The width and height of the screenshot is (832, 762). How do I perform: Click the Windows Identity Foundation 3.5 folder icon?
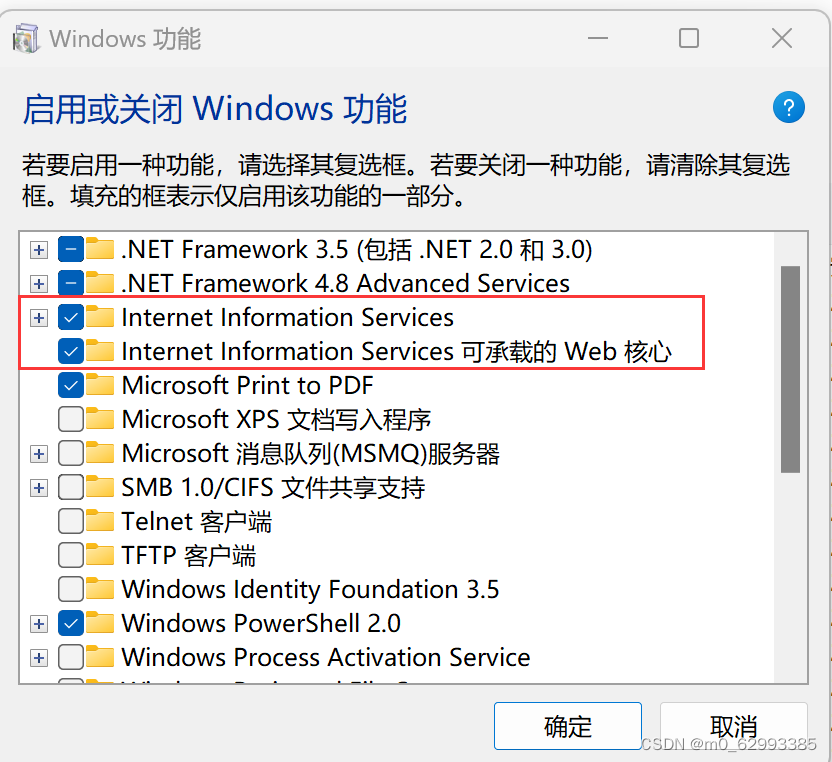click(100, 589)
